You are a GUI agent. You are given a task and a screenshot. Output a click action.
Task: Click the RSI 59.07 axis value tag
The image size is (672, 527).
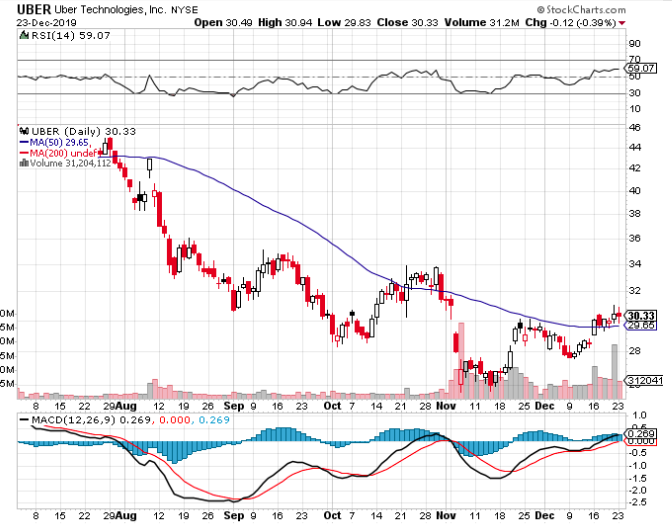pos(640,68)
